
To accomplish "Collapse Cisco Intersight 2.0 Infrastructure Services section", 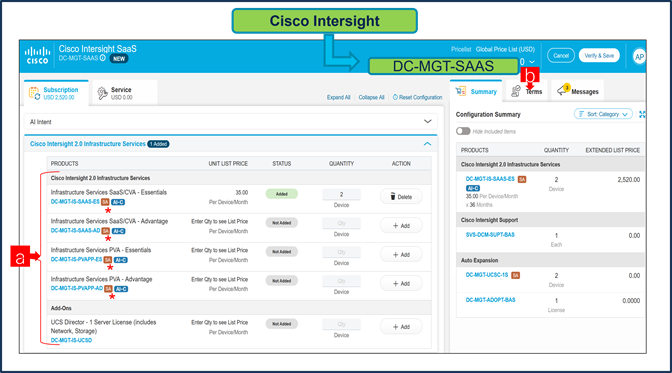I will pos(427,144).
